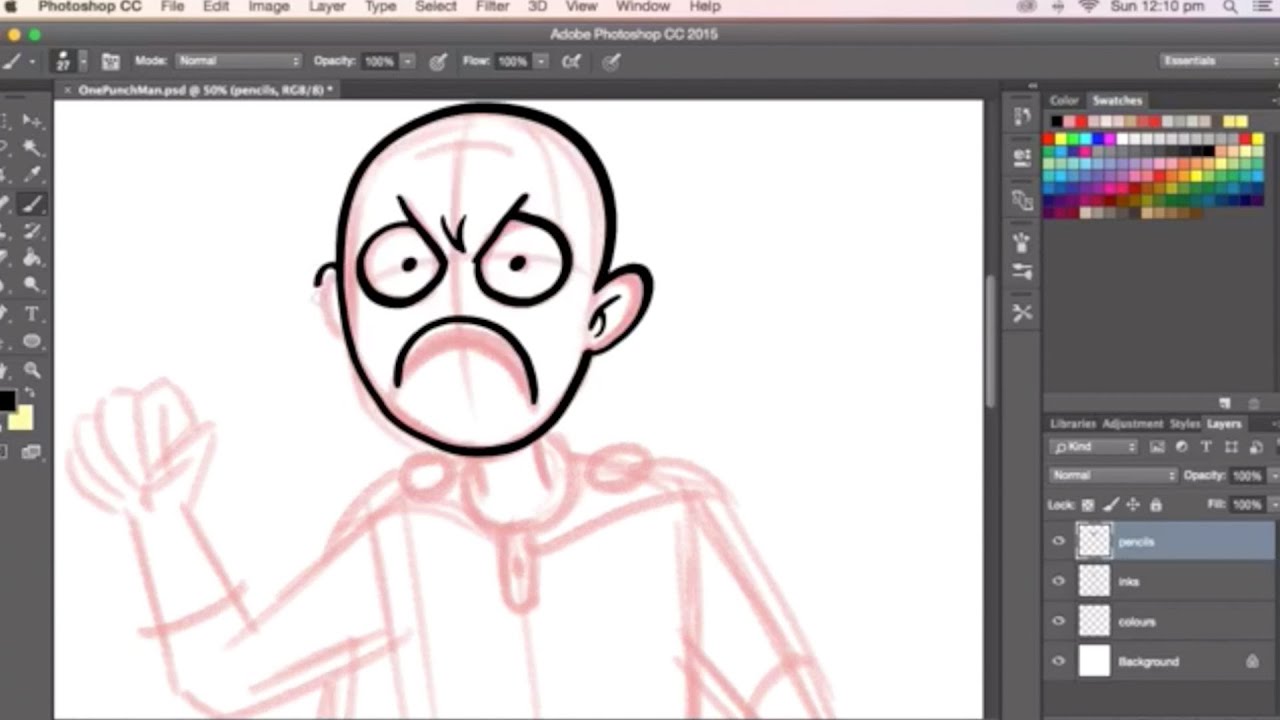Select the Ellipse shape tool
The height and width of the screenshot is (720, 1280).
click(x=32, y=342)
